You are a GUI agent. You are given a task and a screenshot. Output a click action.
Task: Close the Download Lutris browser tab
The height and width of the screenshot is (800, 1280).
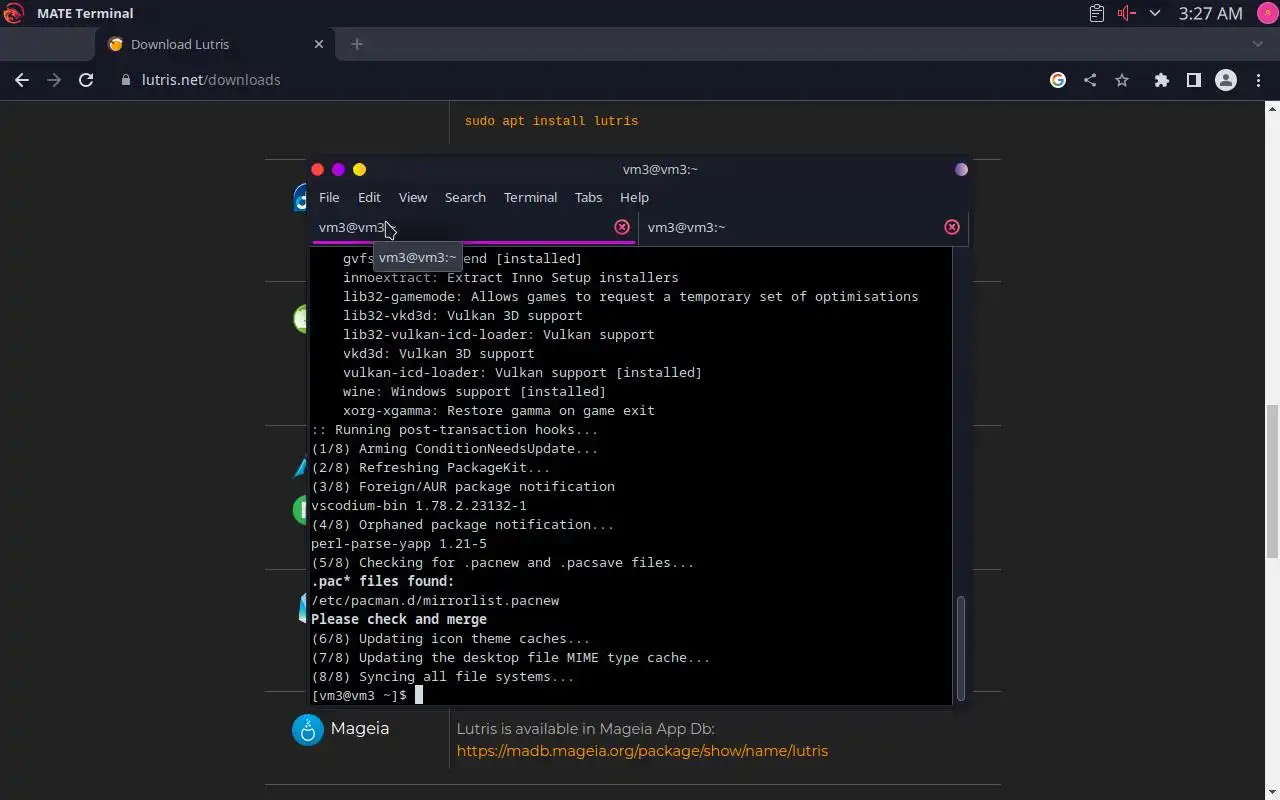(x=319, y=44)
